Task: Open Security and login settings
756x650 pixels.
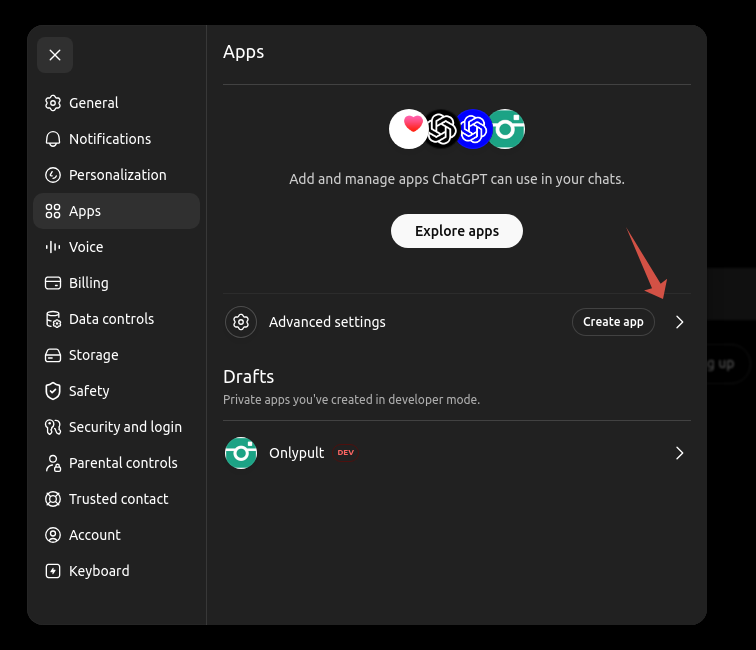Action: coord(116,427)
